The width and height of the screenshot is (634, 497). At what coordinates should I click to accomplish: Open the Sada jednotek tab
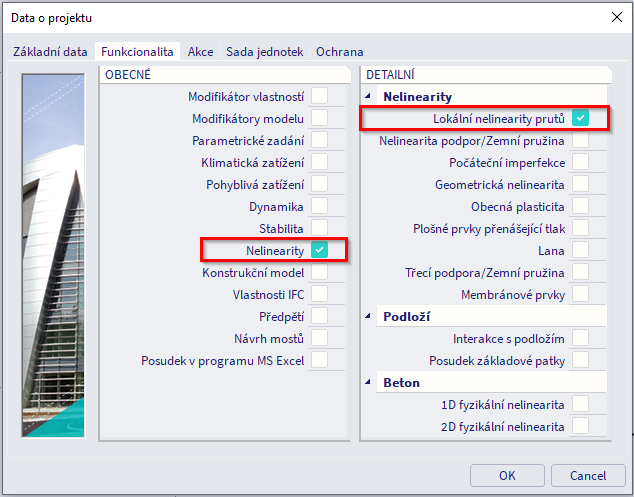(266, 51)
